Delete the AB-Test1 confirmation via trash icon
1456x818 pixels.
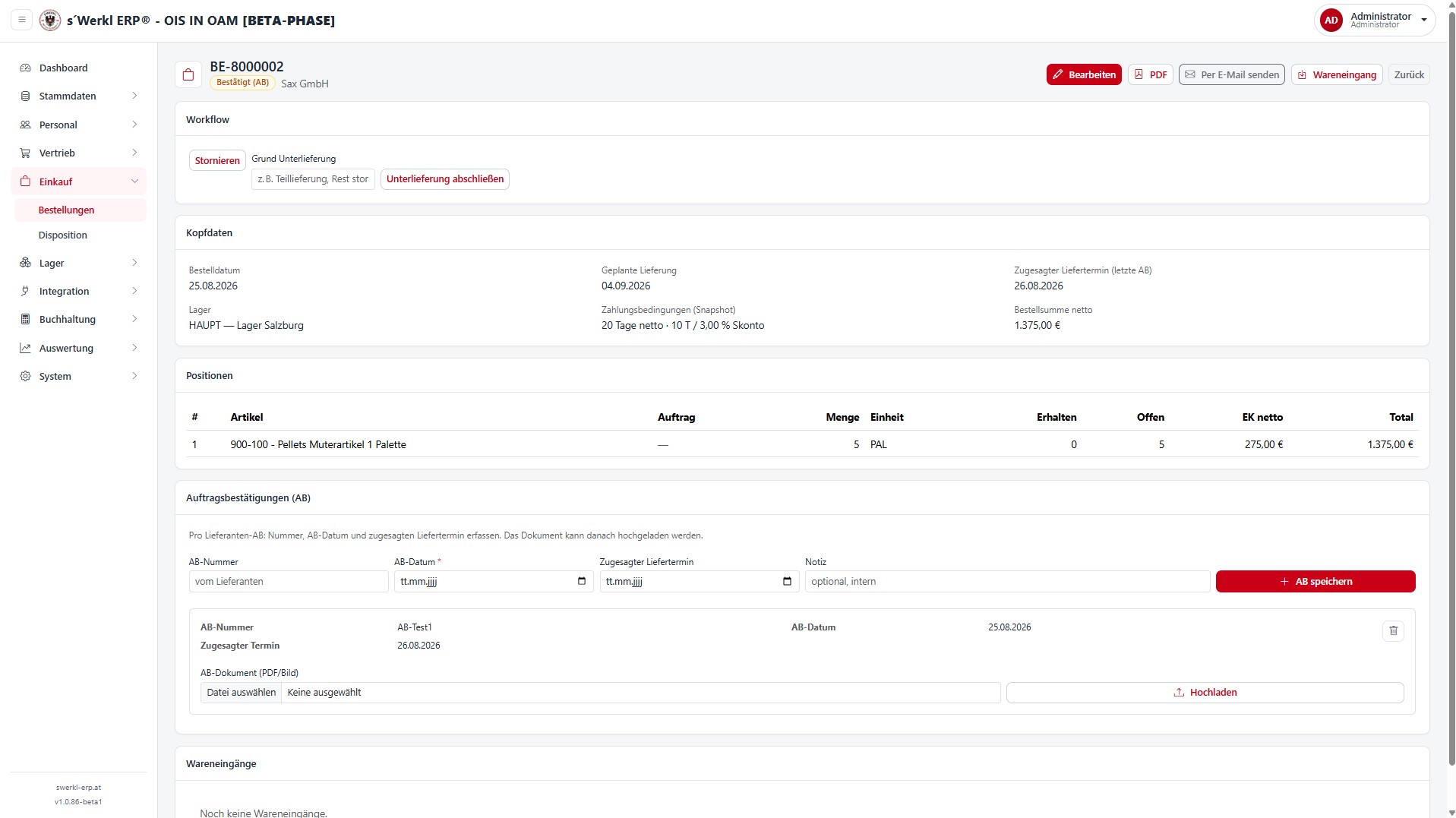pos(1393,631)
